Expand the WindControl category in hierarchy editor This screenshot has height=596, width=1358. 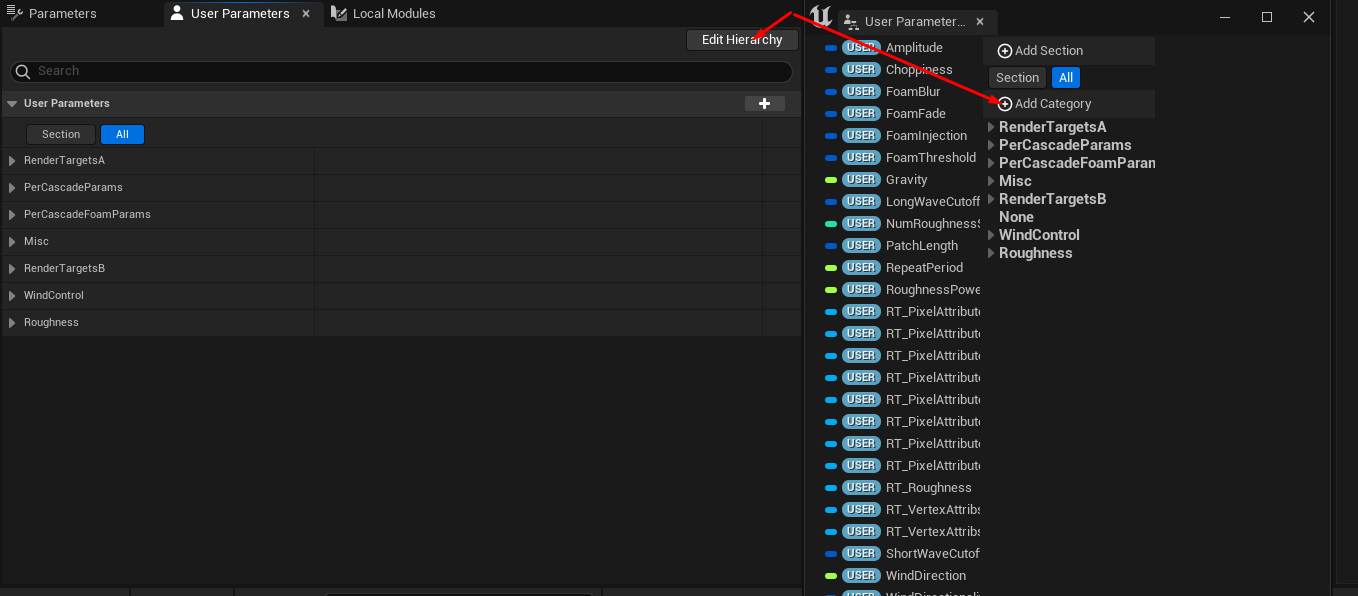coord(991,235)
